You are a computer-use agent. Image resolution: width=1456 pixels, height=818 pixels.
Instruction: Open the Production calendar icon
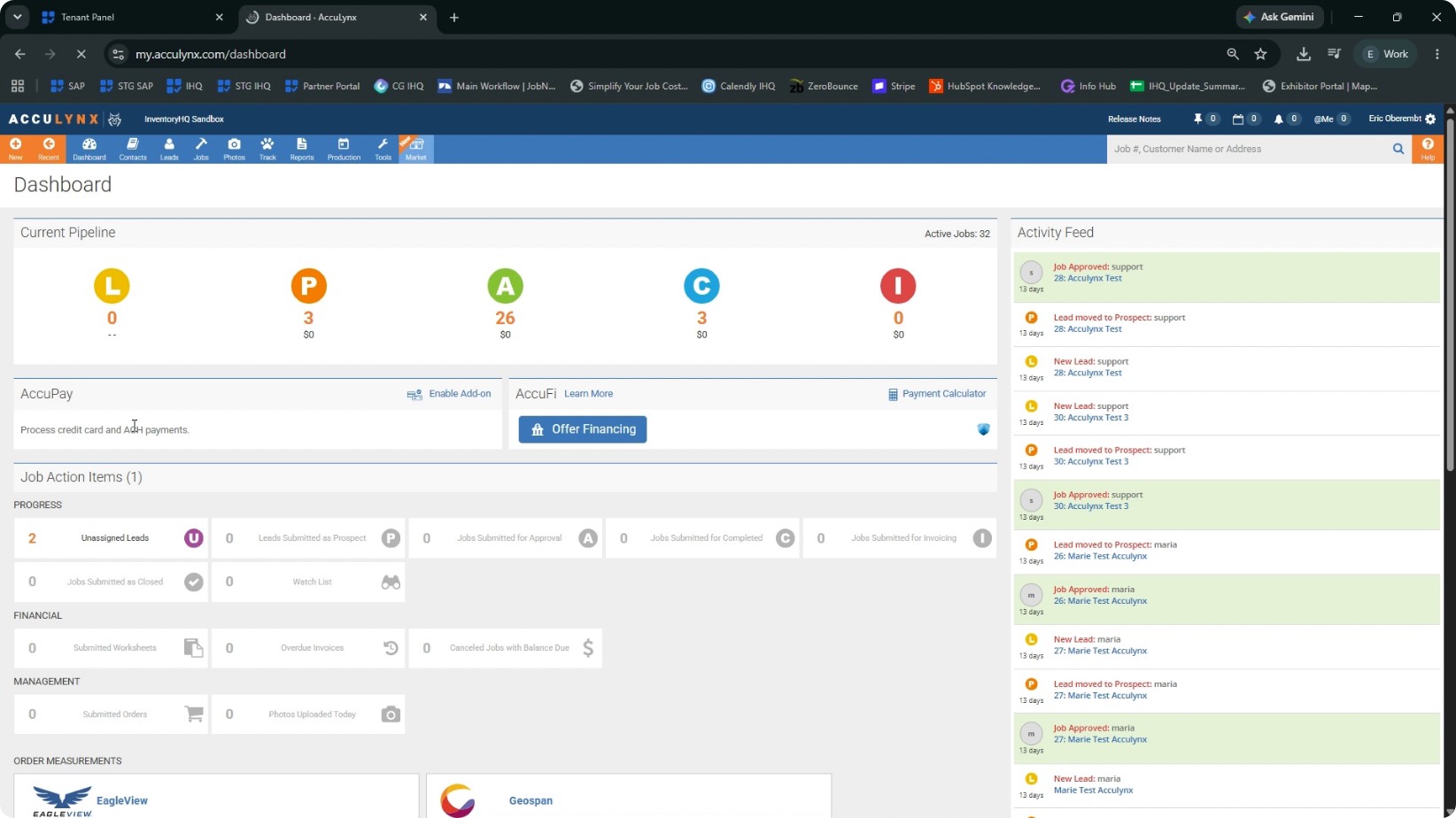(344, 149)
